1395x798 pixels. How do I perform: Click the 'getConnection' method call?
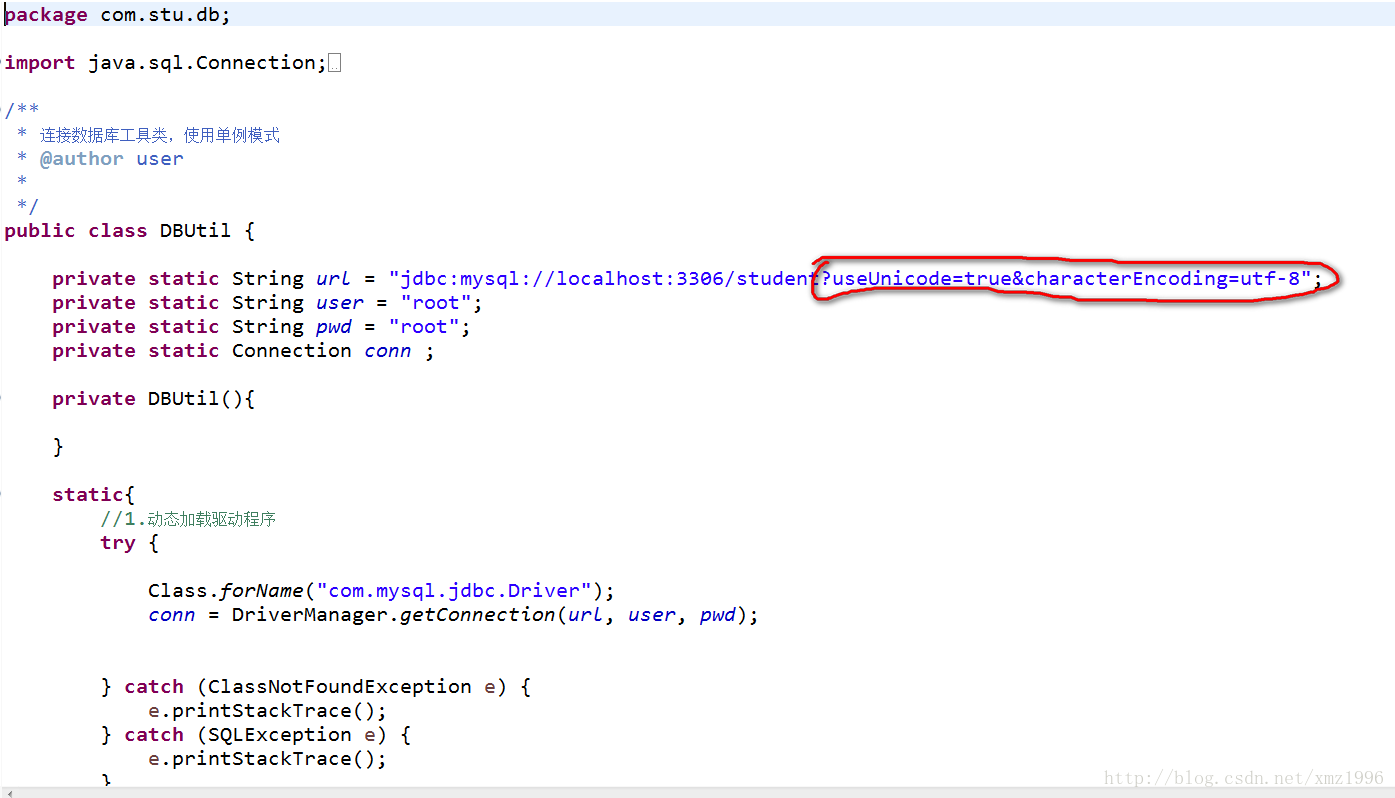[478, 615]
